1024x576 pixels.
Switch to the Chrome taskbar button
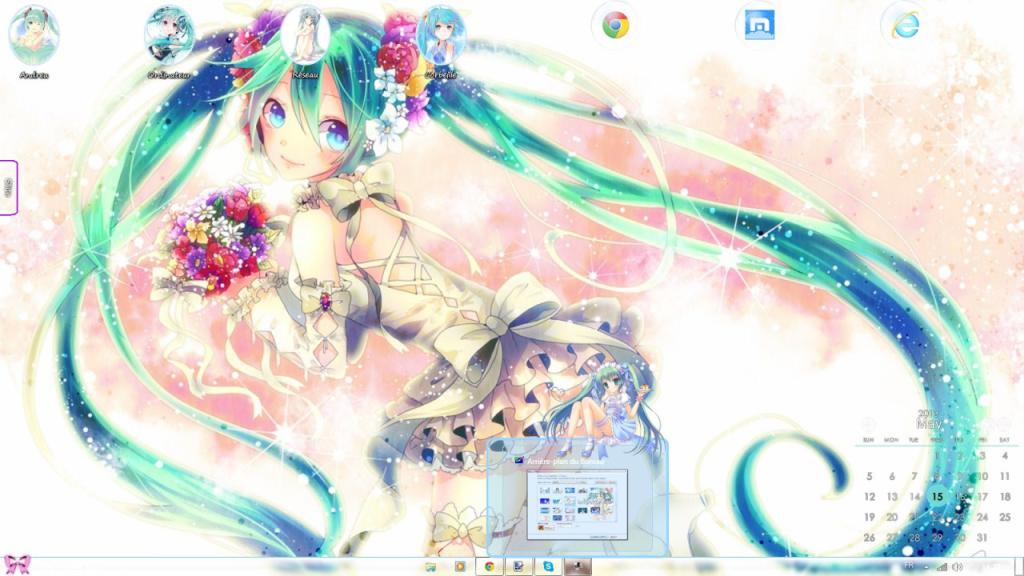[489, 566]
